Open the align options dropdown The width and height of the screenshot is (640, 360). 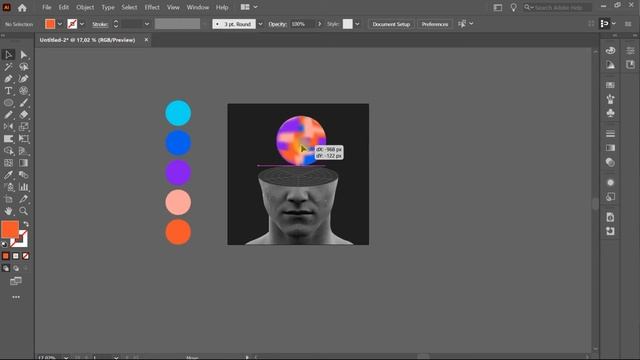471,24
